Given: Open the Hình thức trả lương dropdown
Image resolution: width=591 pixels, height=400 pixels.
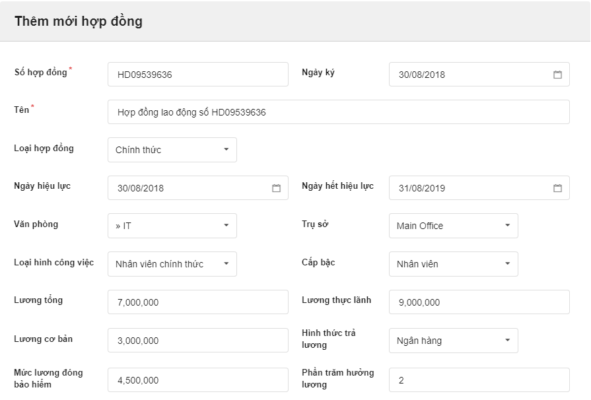Looking at the screenshot, I should [453, 340].
